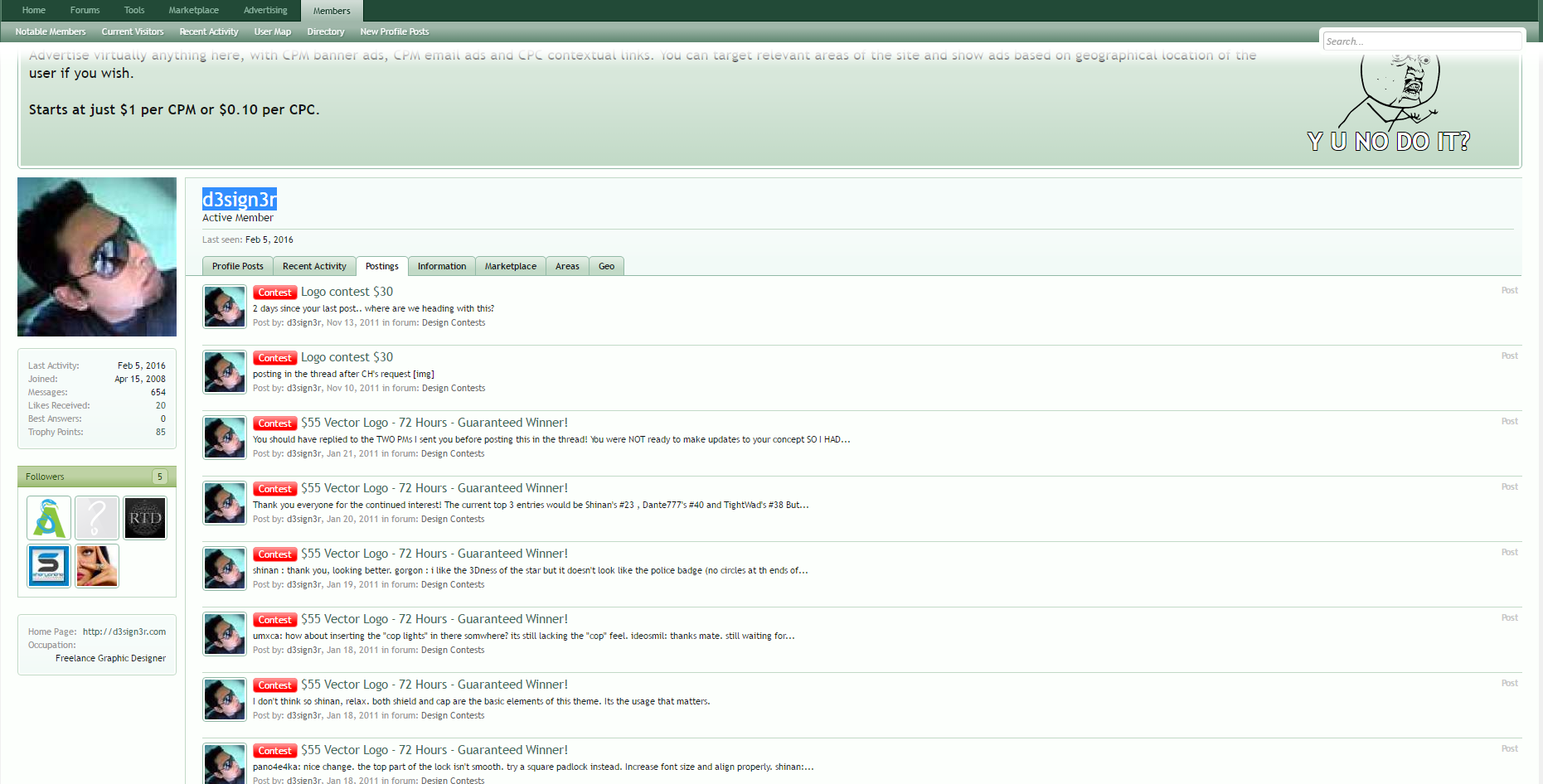Open the User Map link
Screen dimensions: 1543x784
tap(273, 31)
